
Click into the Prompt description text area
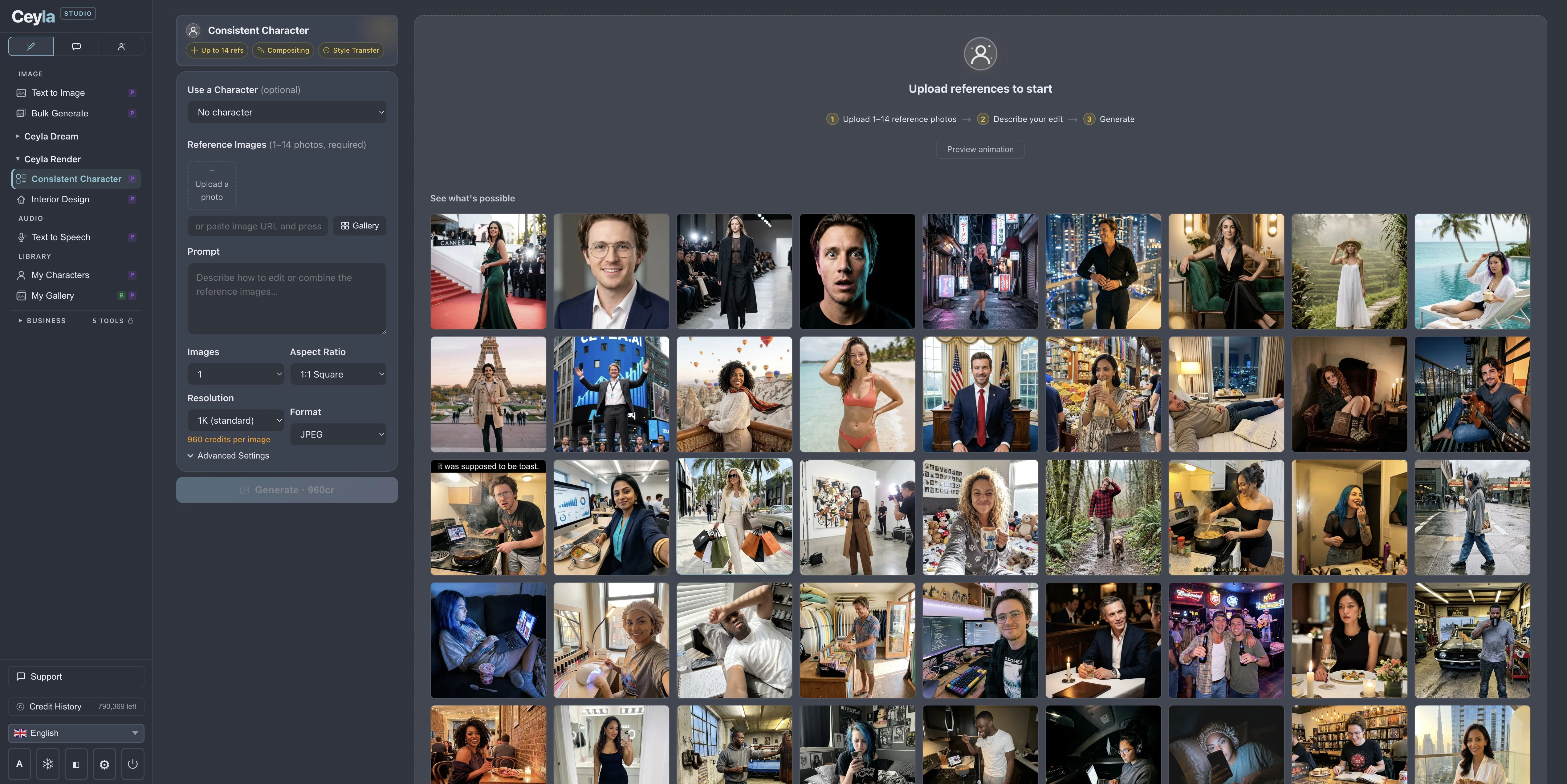[x=287, y=298]
